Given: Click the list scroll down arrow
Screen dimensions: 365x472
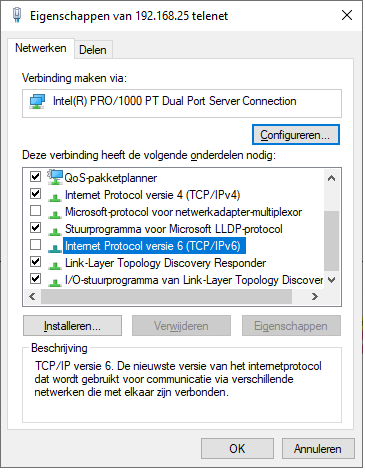Looking at the screenshot, I should point(331,280).
